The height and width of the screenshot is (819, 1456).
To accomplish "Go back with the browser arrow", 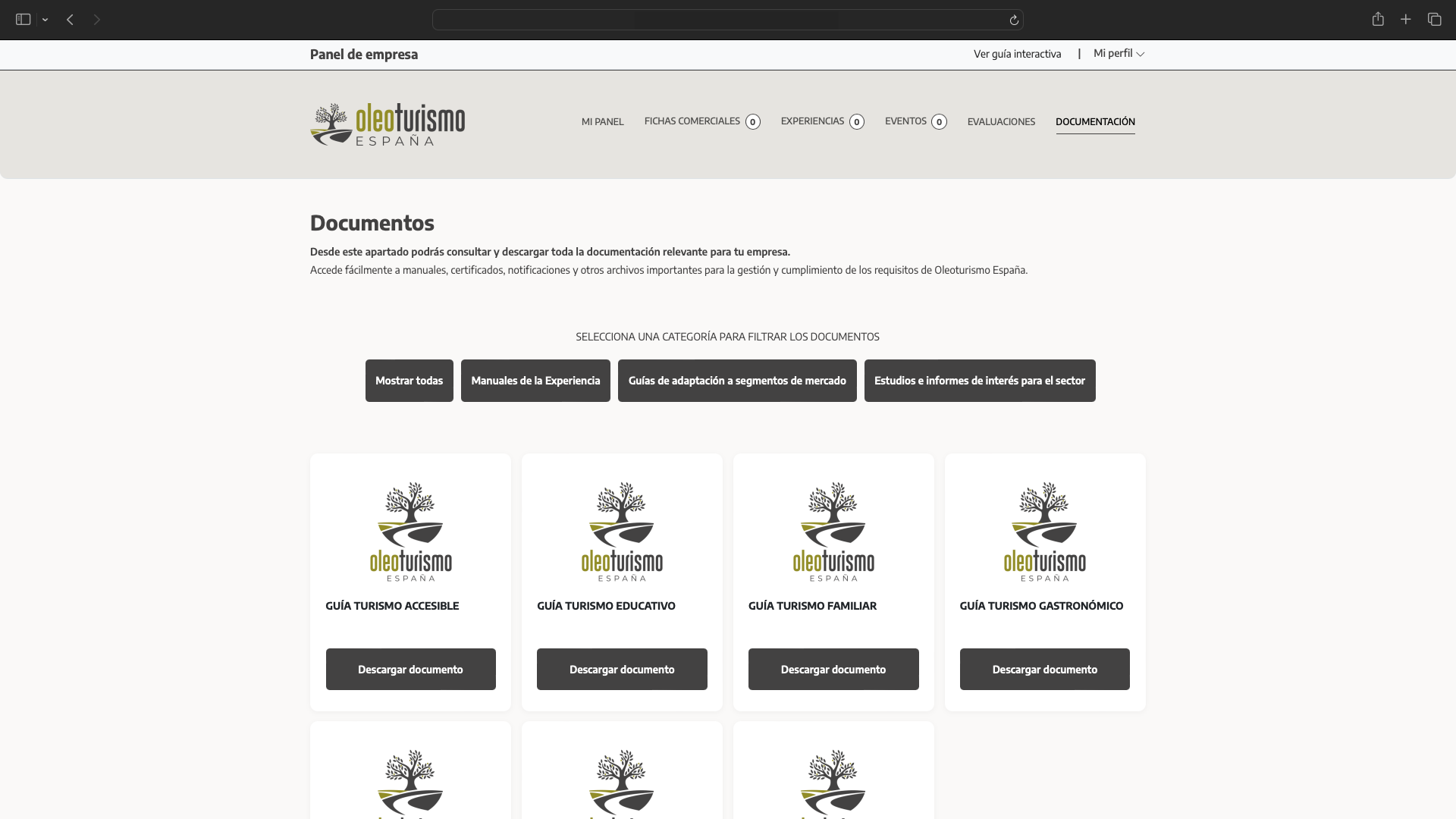I will click(70, 20).
